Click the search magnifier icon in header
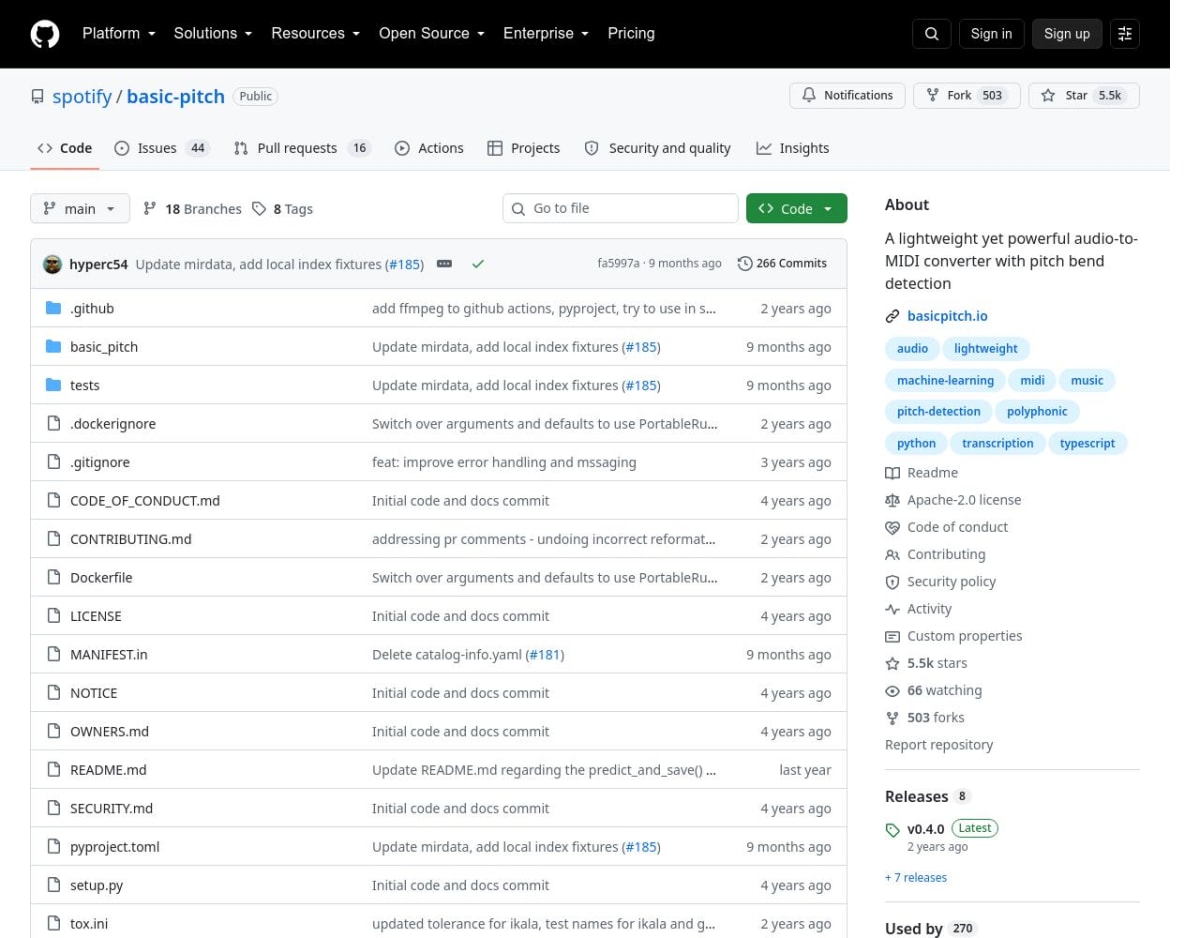Viewport: 1200px width, 938px height. click(x=931, y=34)
